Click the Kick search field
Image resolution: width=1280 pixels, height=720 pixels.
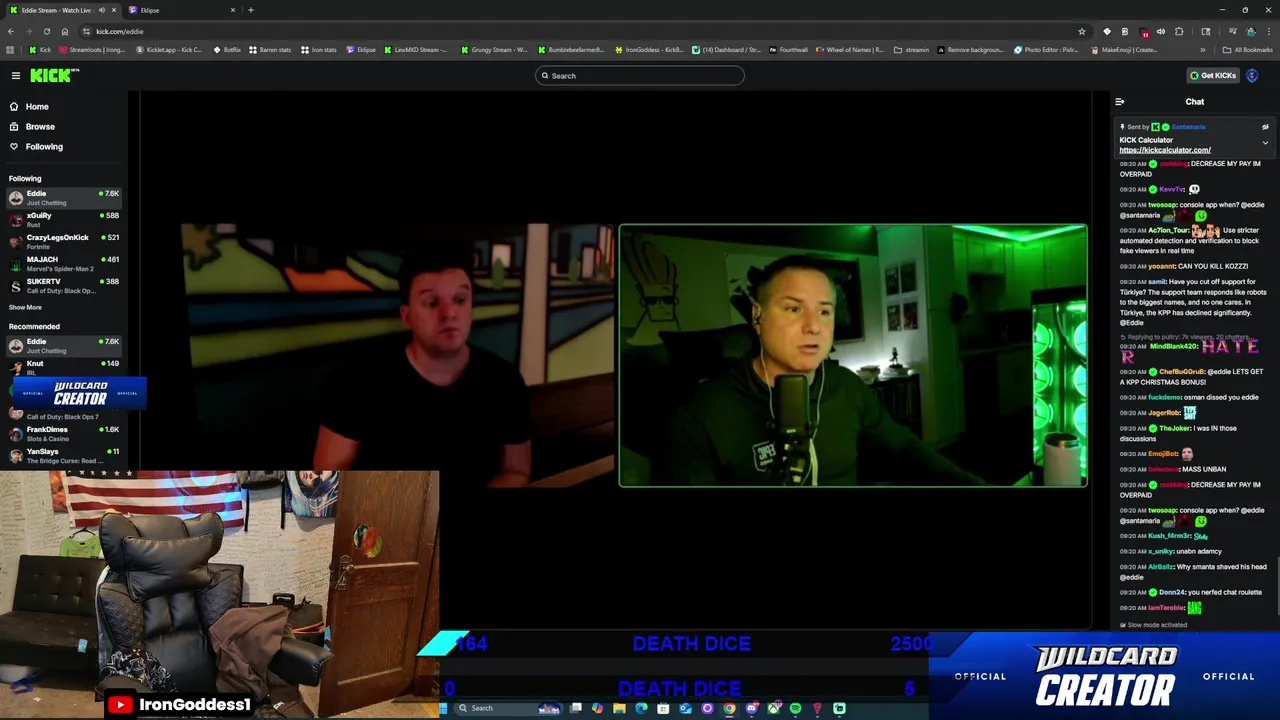click(x=640, y=75)
